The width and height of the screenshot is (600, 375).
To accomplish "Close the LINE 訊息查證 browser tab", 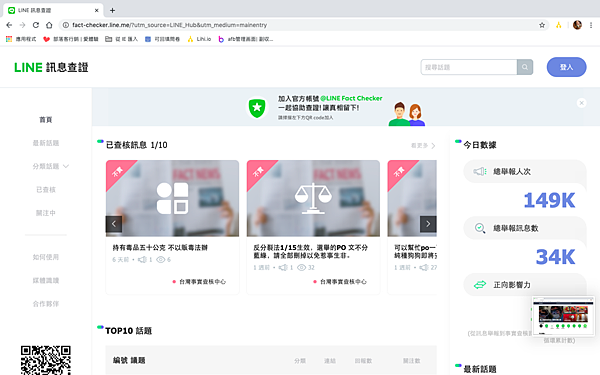I will pos(96,10).
